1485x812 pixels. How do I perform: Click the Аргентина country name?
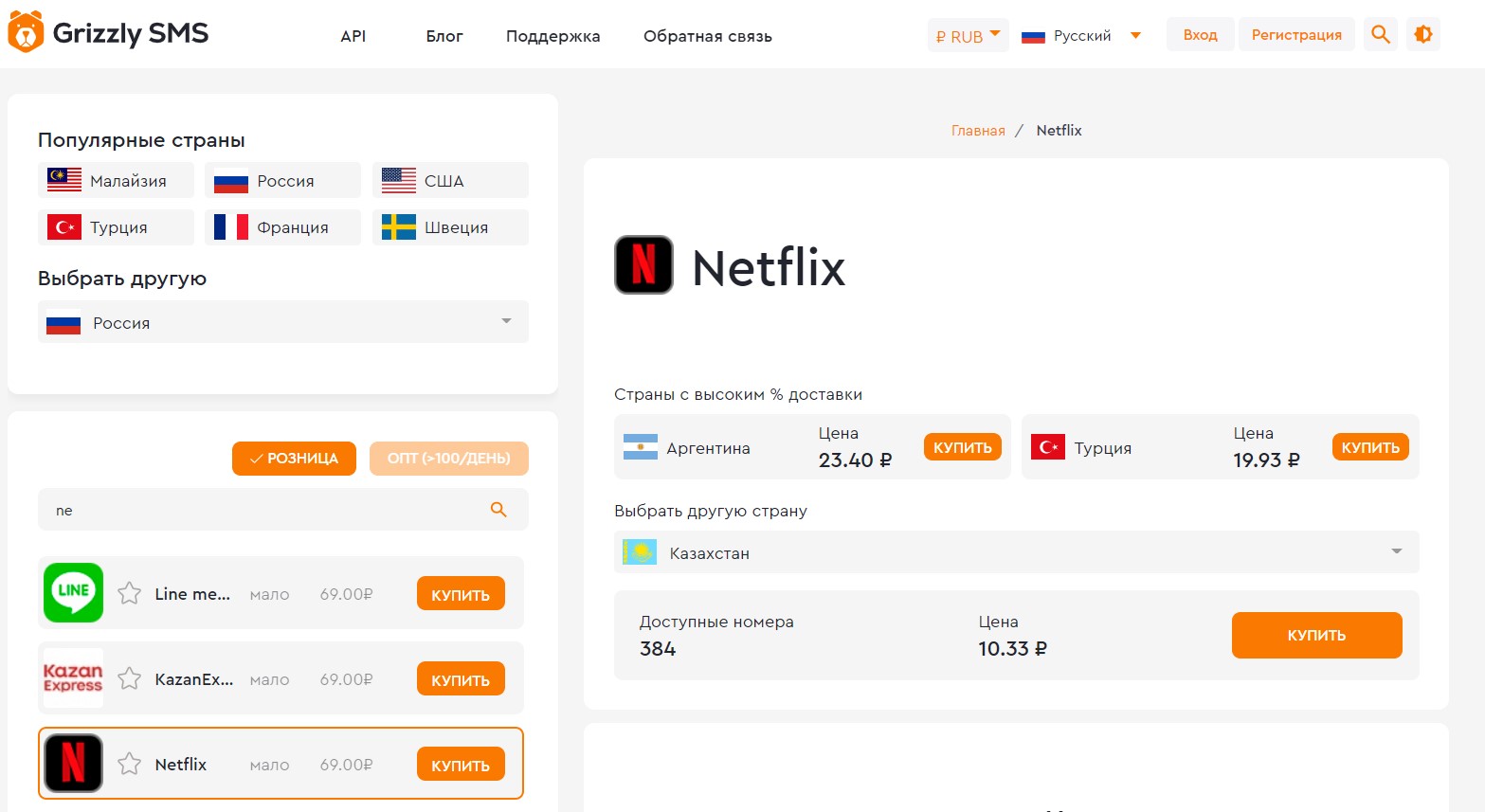(x=708, y=448)
